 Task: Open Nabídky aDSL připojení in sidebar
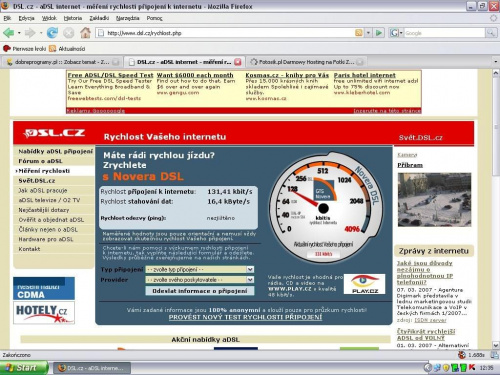(x=55, y=151)
